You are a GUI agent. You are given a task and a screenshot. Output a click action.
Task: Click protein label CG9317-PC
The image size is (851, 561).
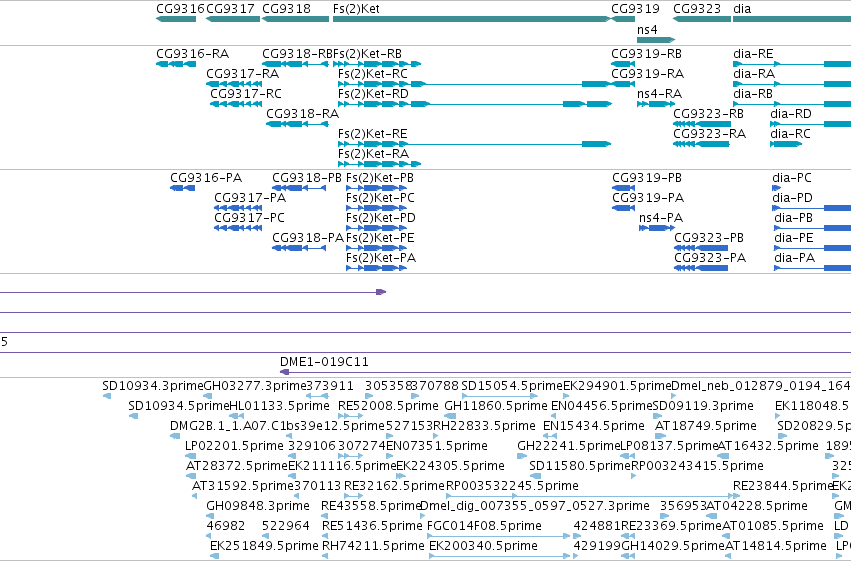click(249, 218)
